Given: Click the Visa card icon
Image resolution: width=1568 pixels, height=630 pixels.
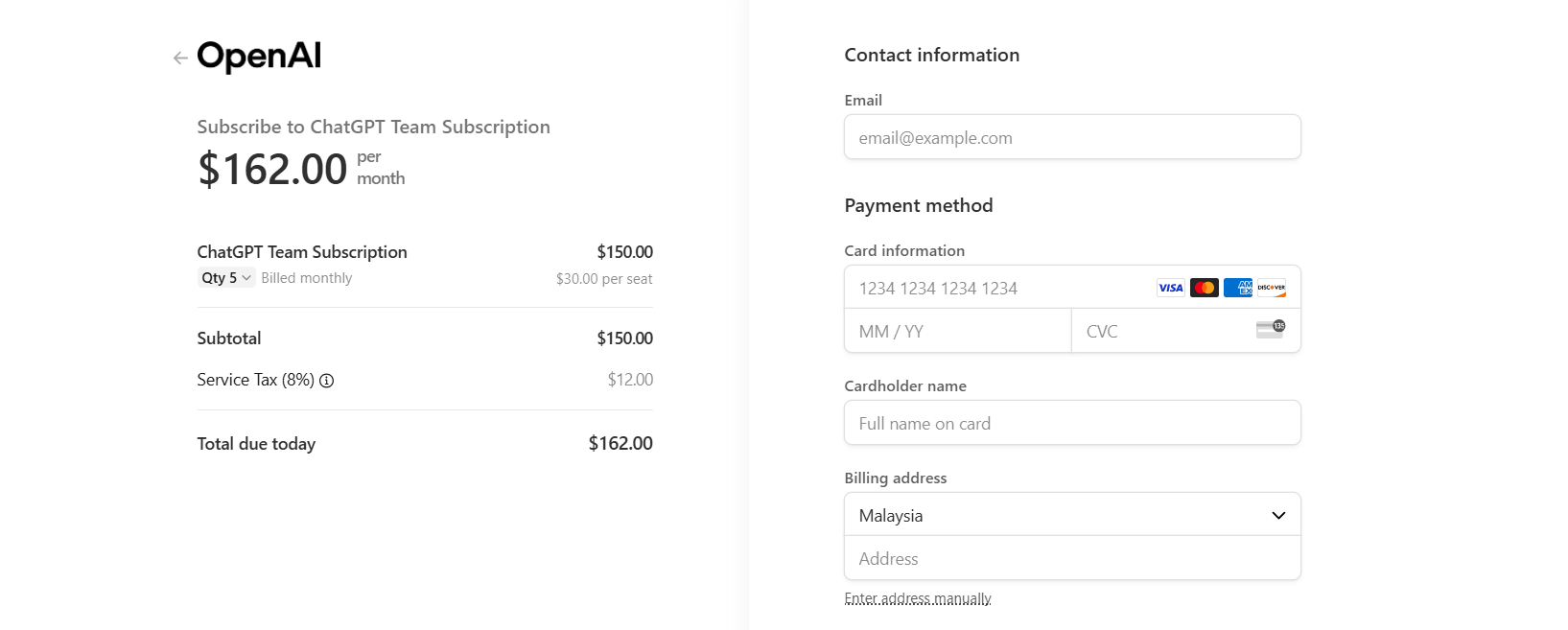Looking at the screenshot, I should coord(1170,288).
